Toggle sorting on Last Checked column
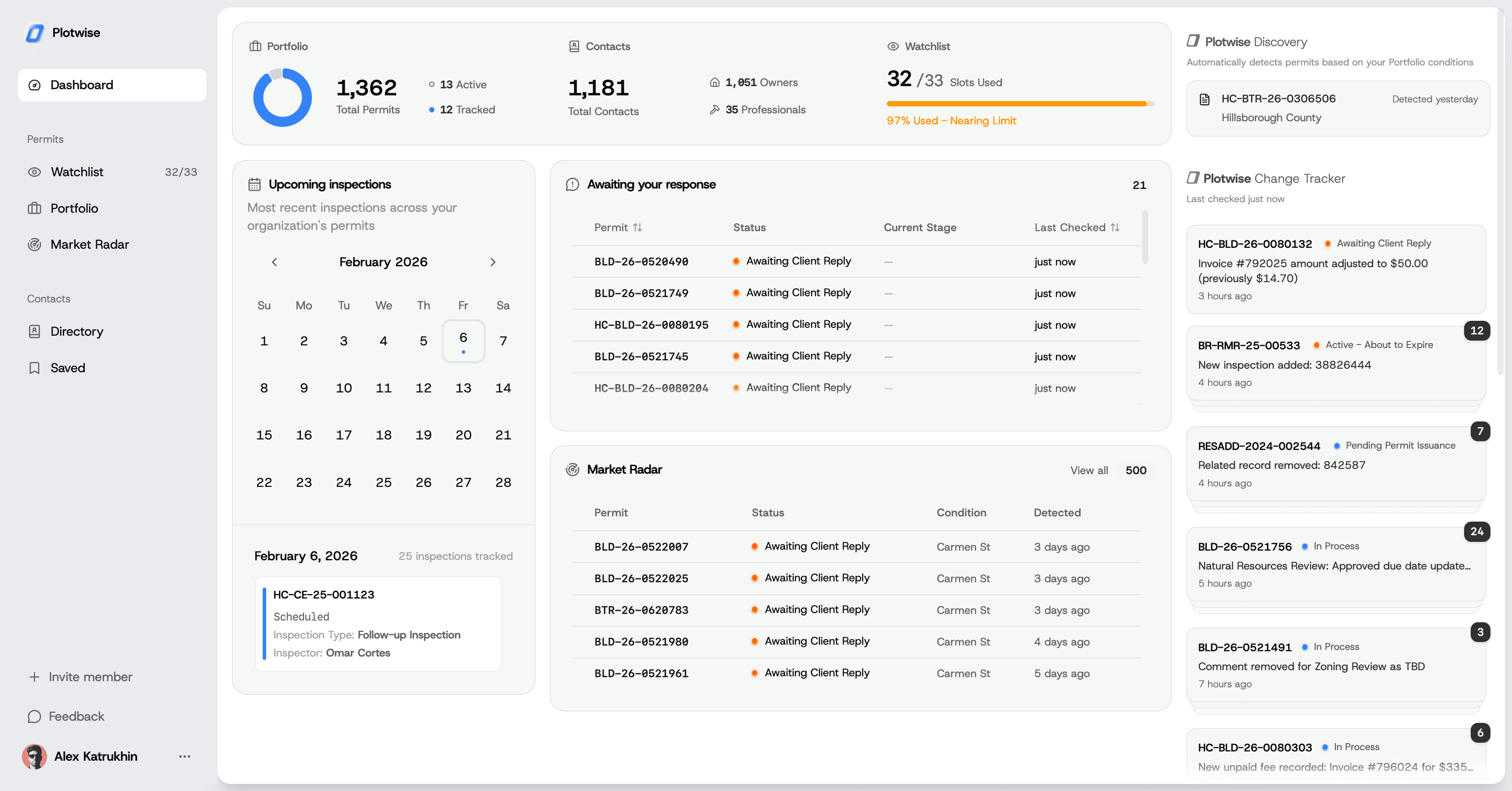The width and height of the screenshot is (1512, 791). point(1116,227)
